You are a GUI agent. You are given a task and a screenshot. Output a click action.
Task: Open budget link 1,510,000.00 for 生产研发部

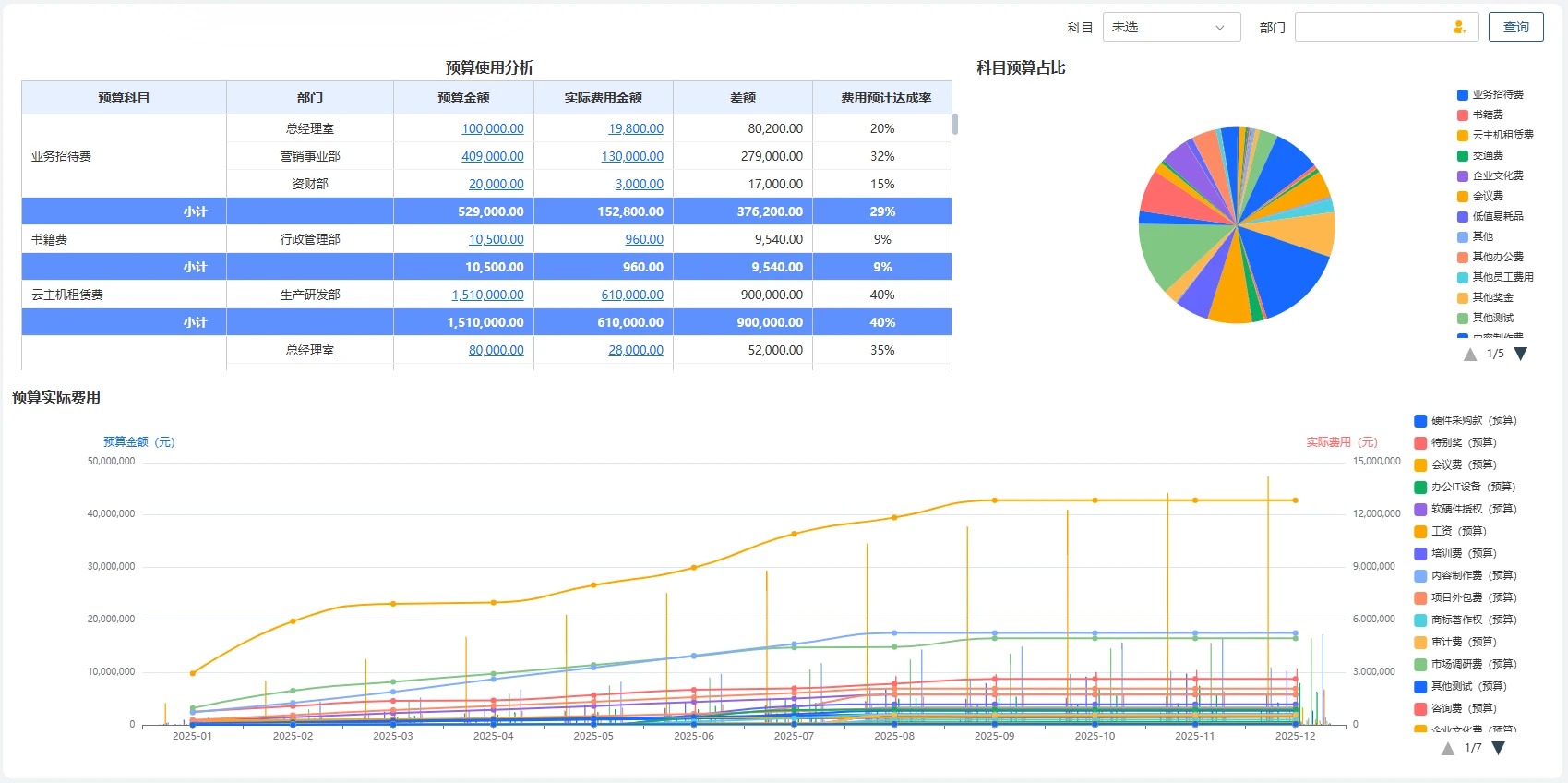tap(487, 295)
